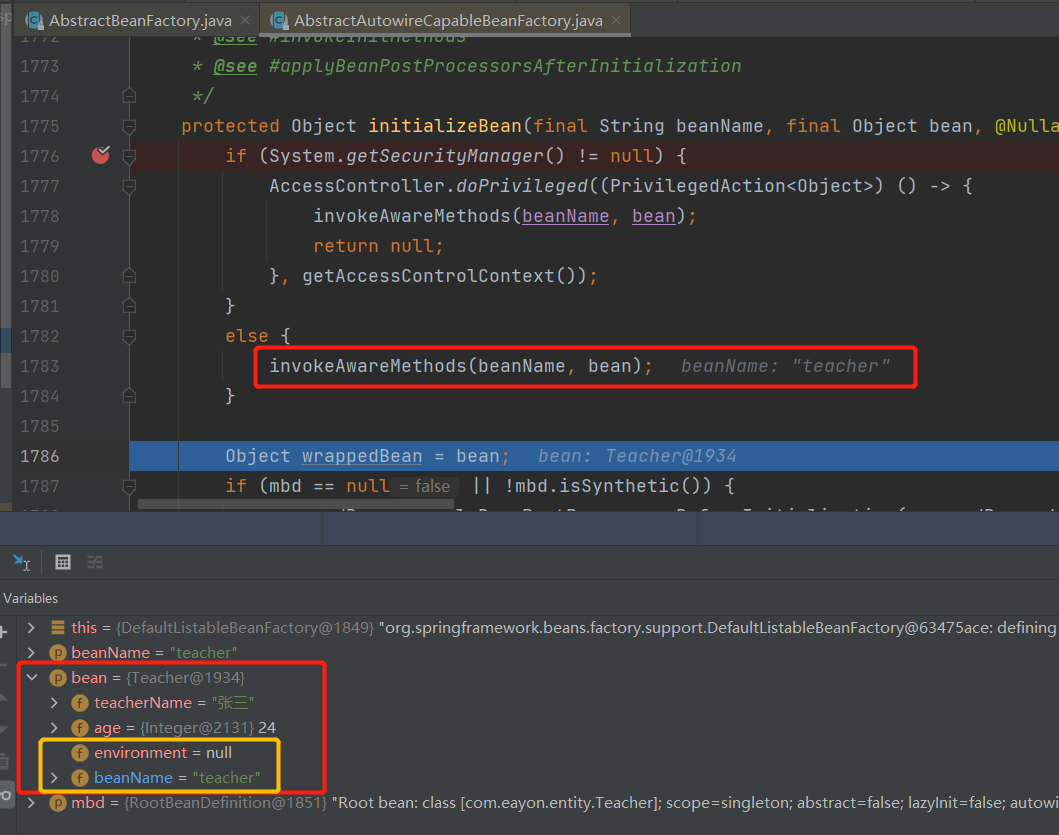Click the editor horizontal scrollbar thumb
The height and width of the screenshot is (835, 1059).
pos(296,504)
